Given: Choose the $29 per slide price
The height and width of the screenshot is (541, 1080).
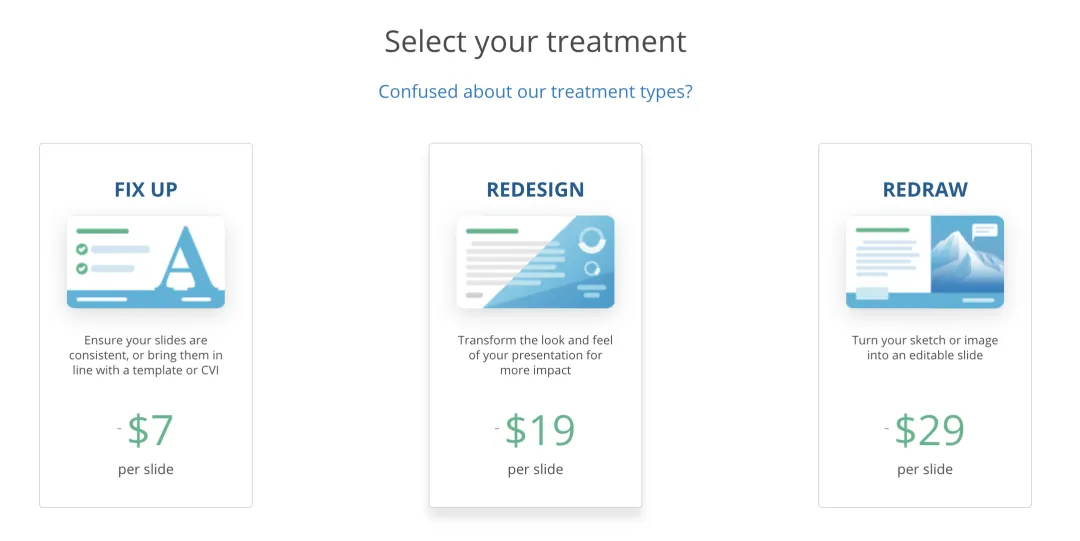Looking at the screenshot, I should point(929,430).
